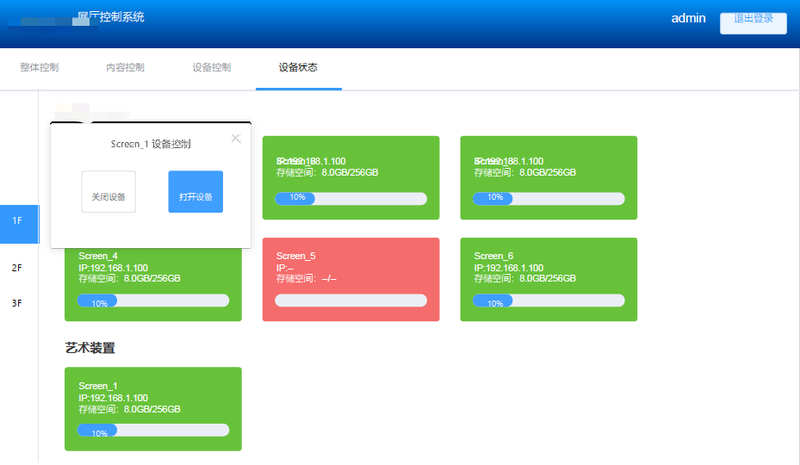Click Screen_6 存储空间 8.0GB/256GB text
Image resolution: width=800 pixels, height=465 pixels.
pos(525,278)
